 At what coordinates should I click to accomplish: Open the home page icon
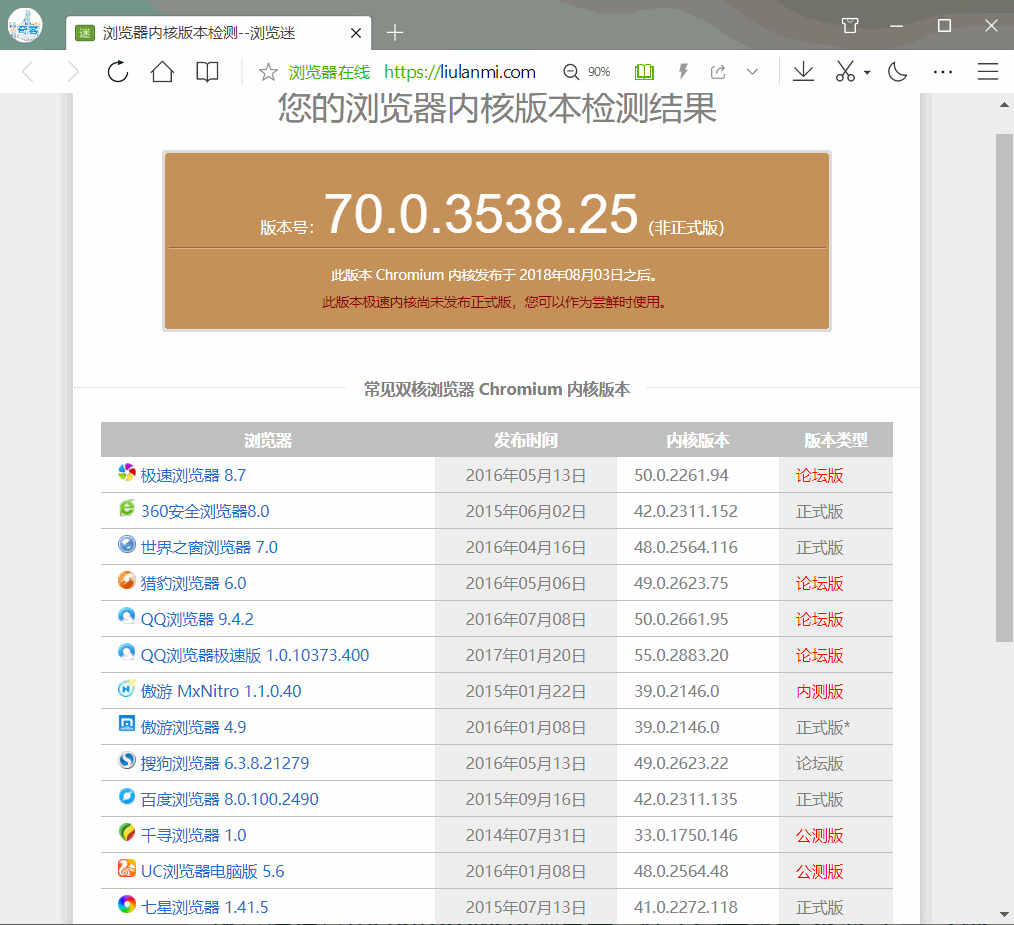(162, 71)
